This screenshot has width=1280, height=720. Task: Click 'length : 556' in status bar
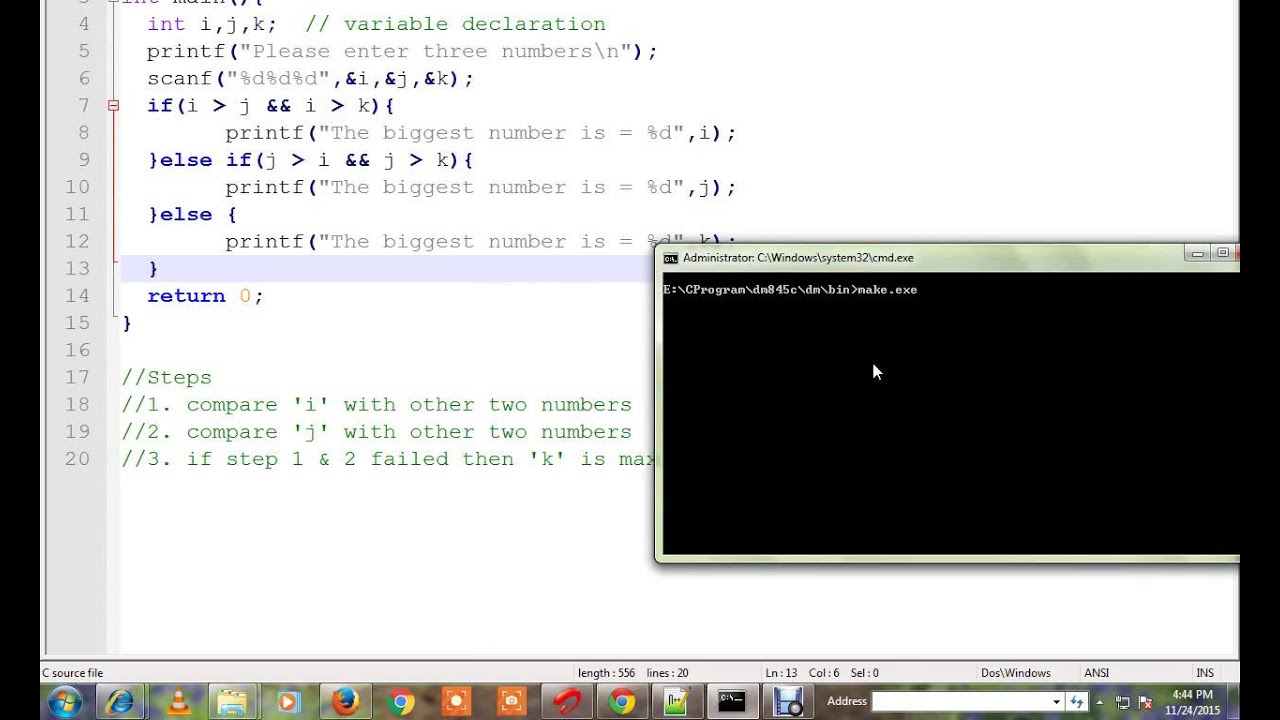click(x=606, y=673)
